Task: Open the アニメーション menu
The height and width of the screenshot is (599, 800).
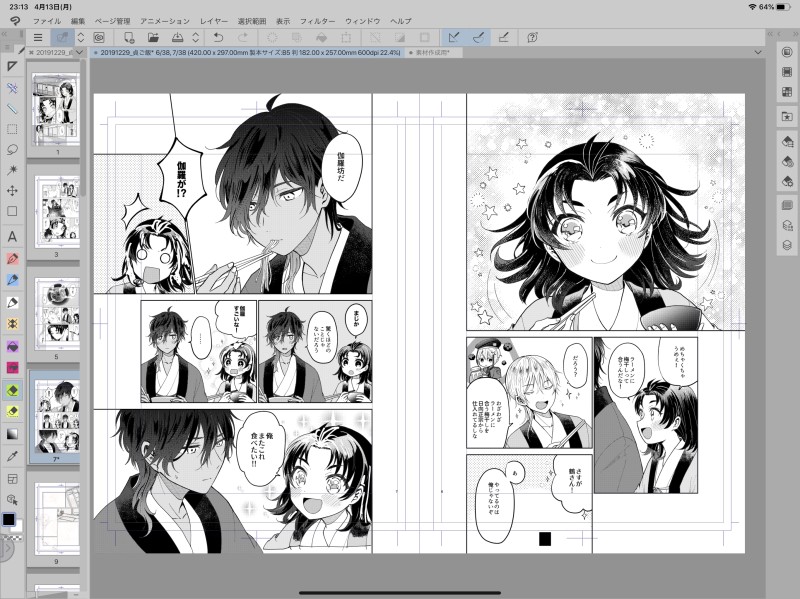Action: [165, 21]
